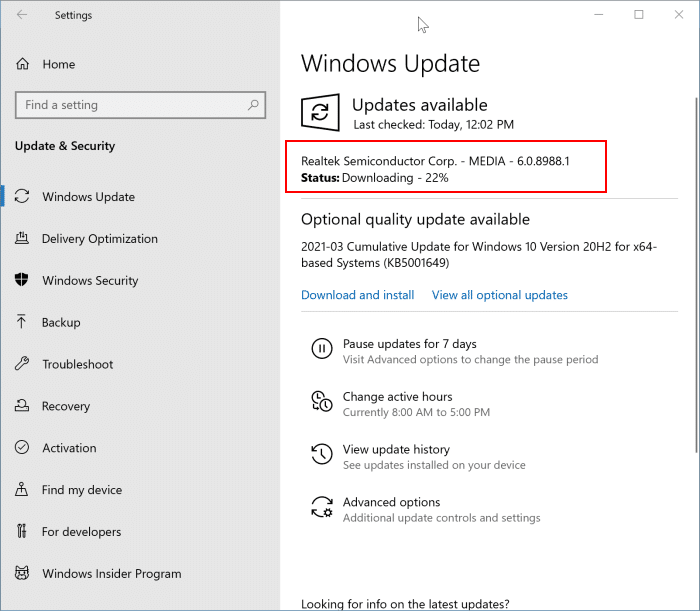700x611 pixels.
Task: Click the Advanced options gear-sync icon
Action: (322, 507)
